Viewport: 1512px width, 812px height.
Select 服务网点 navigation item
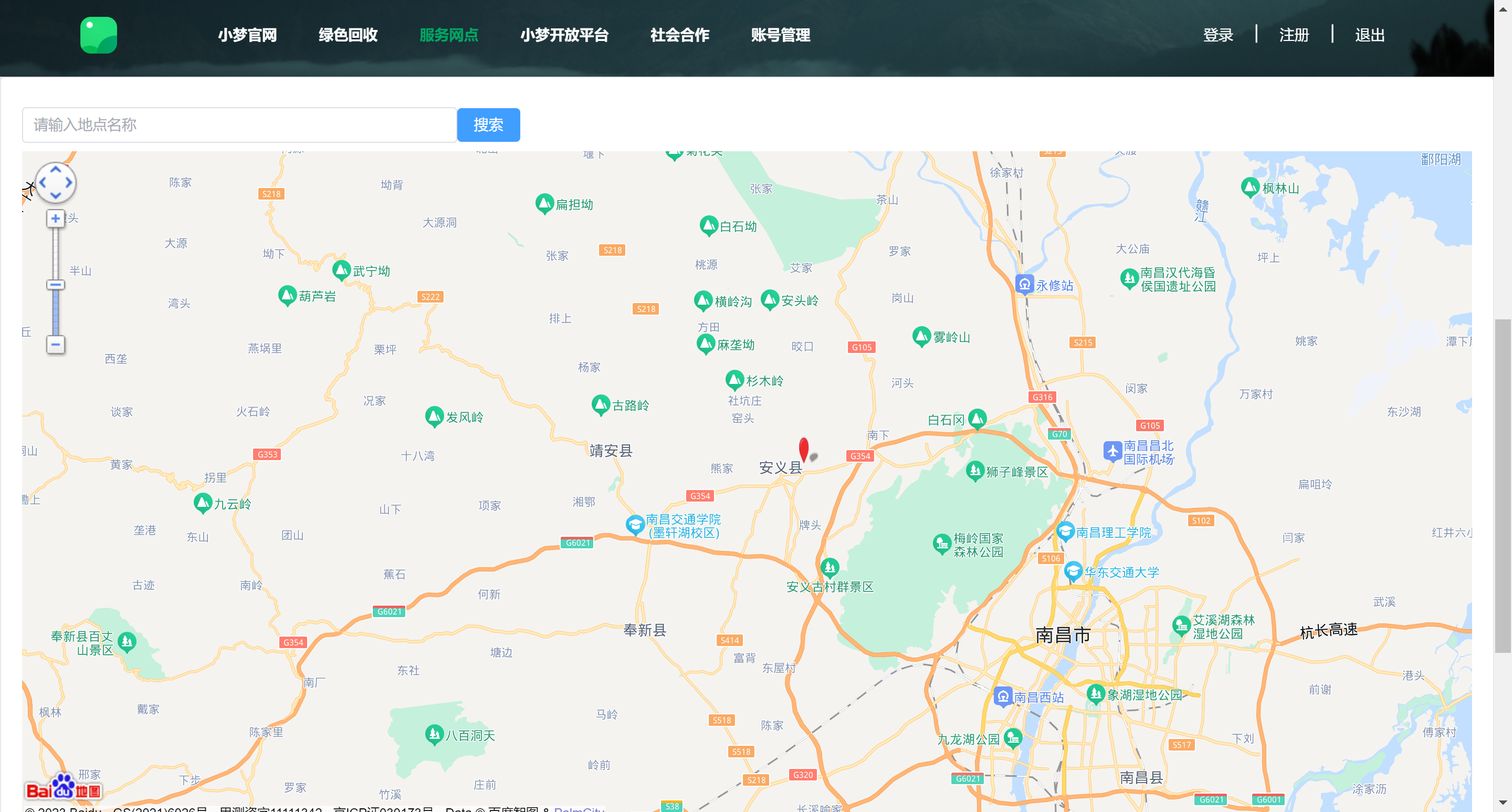(449, 35)
